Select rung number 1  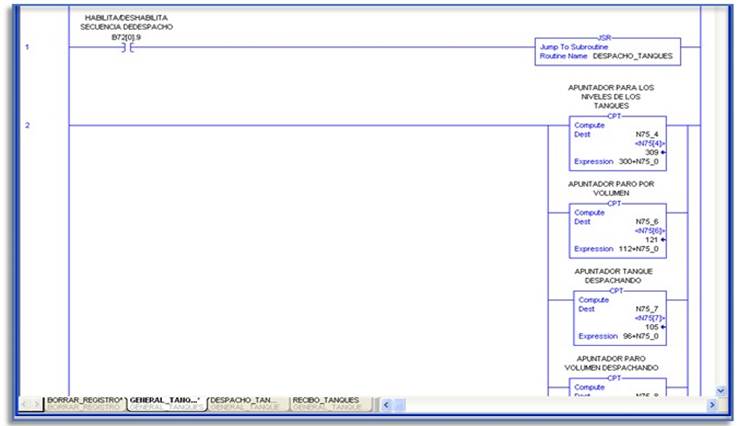27,47
